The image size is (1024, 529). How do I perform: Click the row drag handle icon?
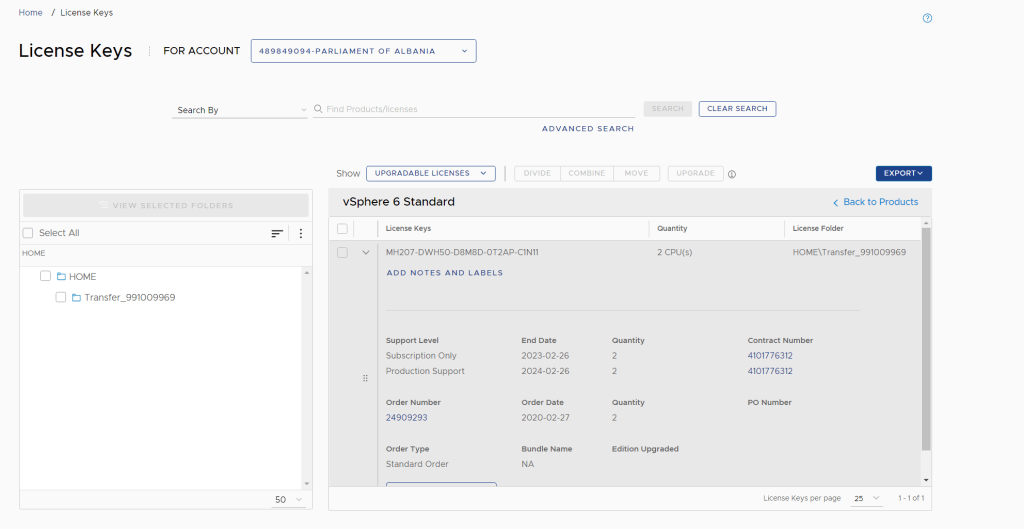pos(365,378)
